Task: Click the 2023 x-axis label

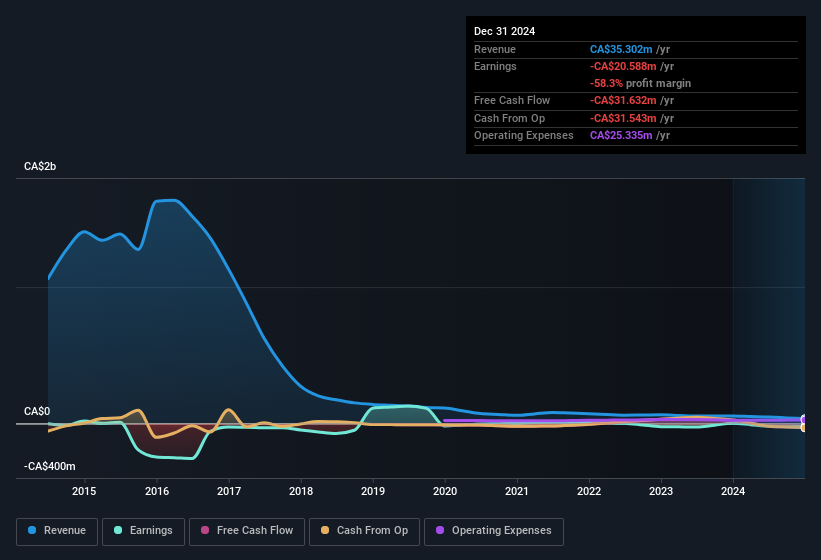Action: pyautogui.click(x=661, y=491)
